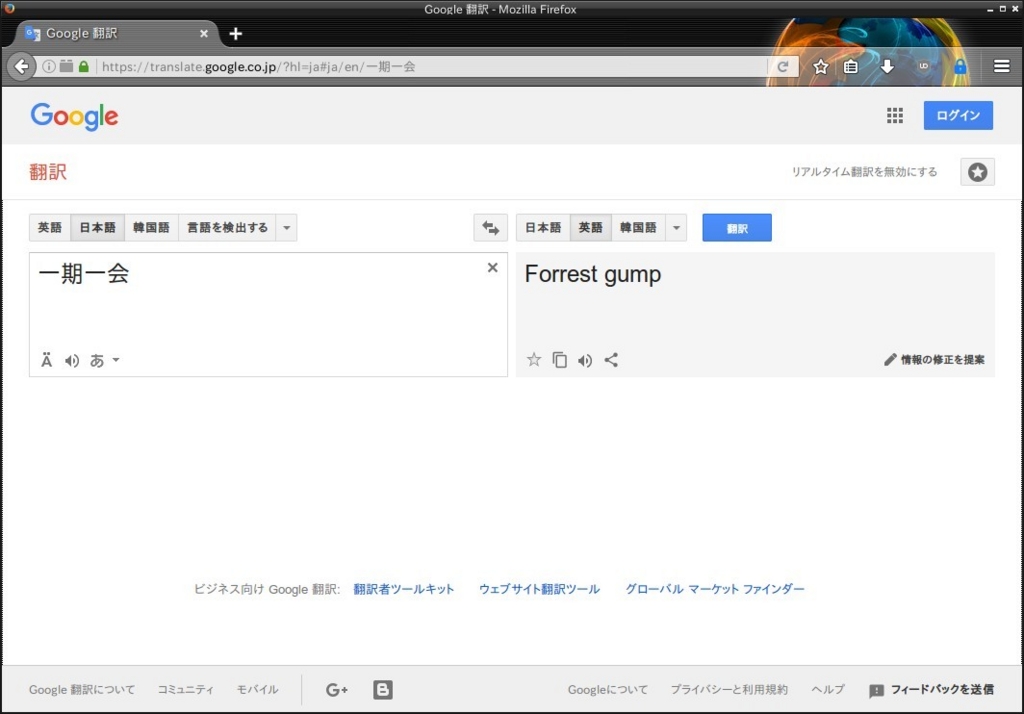Copy the translation Forrest gump

coord(560,360)
